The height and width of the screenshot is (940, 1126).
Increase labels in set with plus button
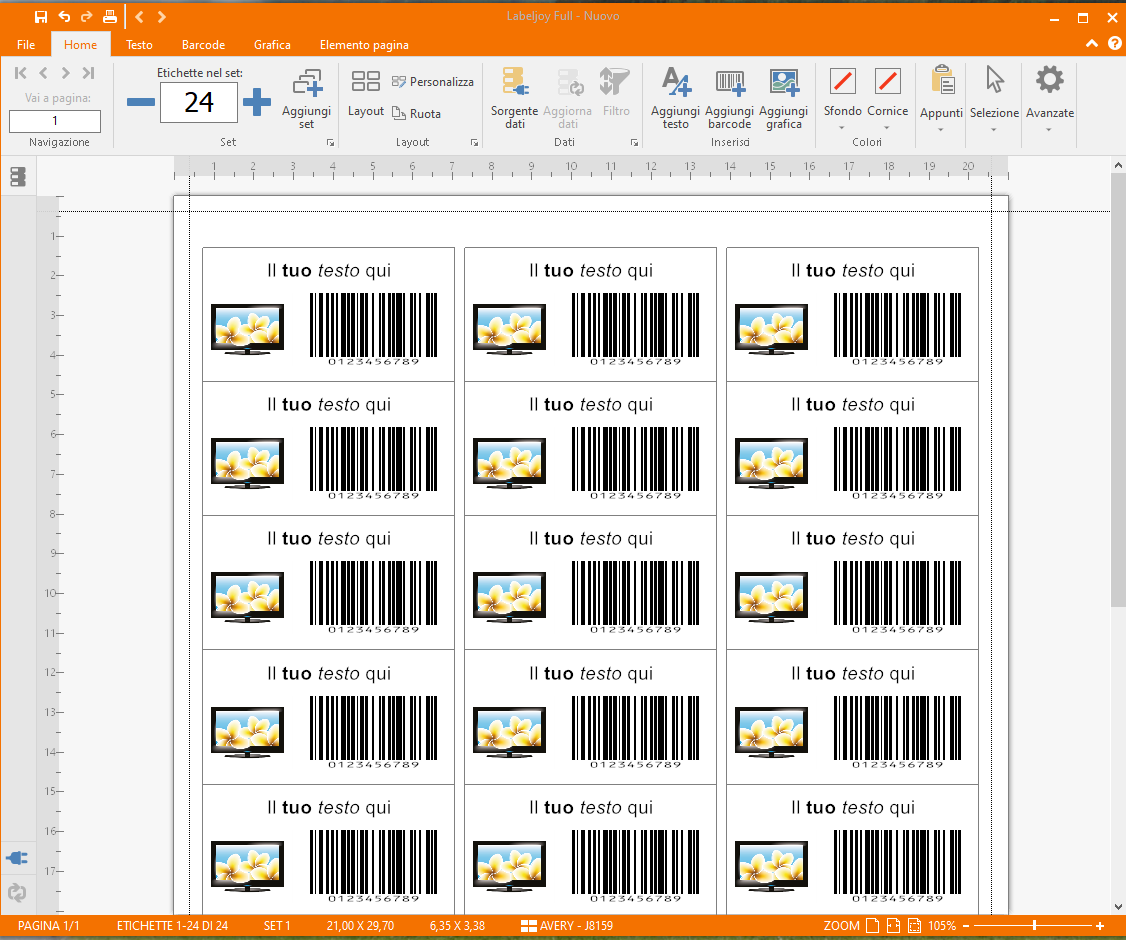tap(256, 102)
